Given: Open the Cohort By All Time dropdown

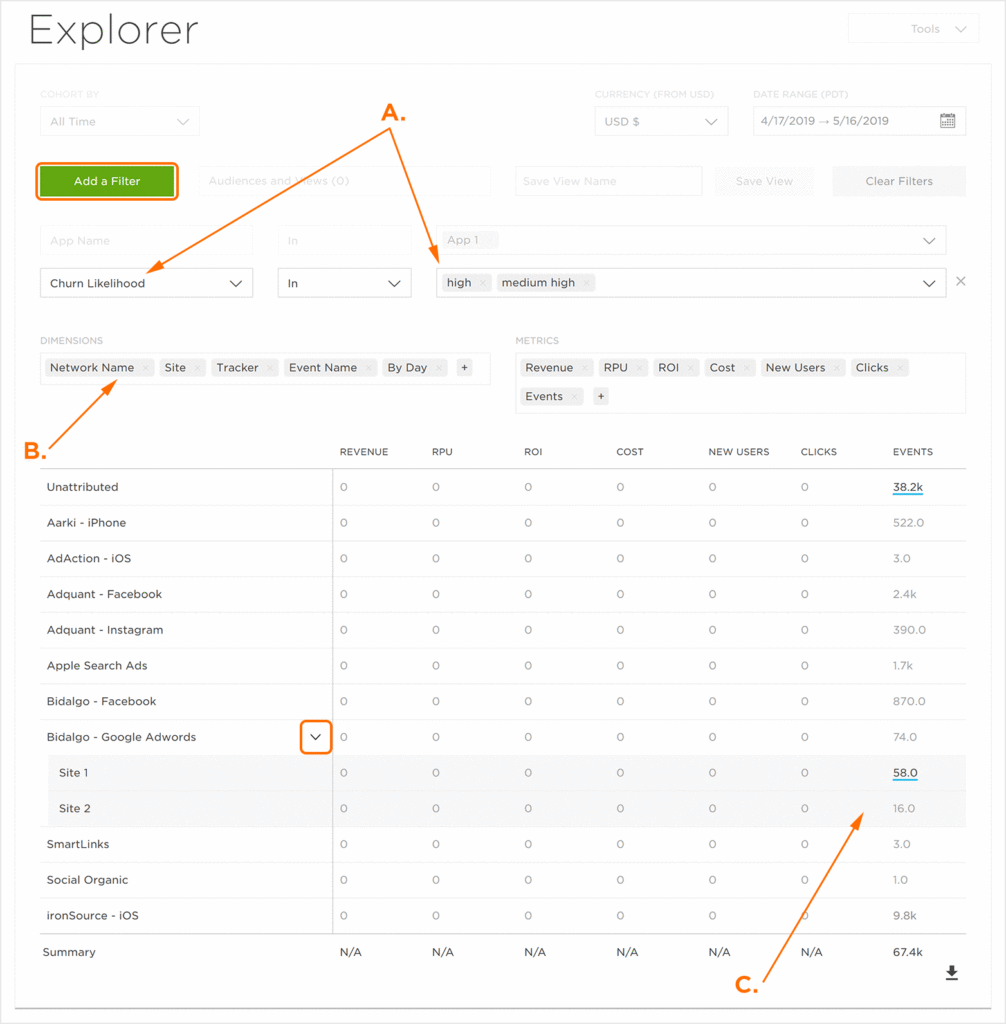Looking at the screenshot, I should click(x=120, y=121).
